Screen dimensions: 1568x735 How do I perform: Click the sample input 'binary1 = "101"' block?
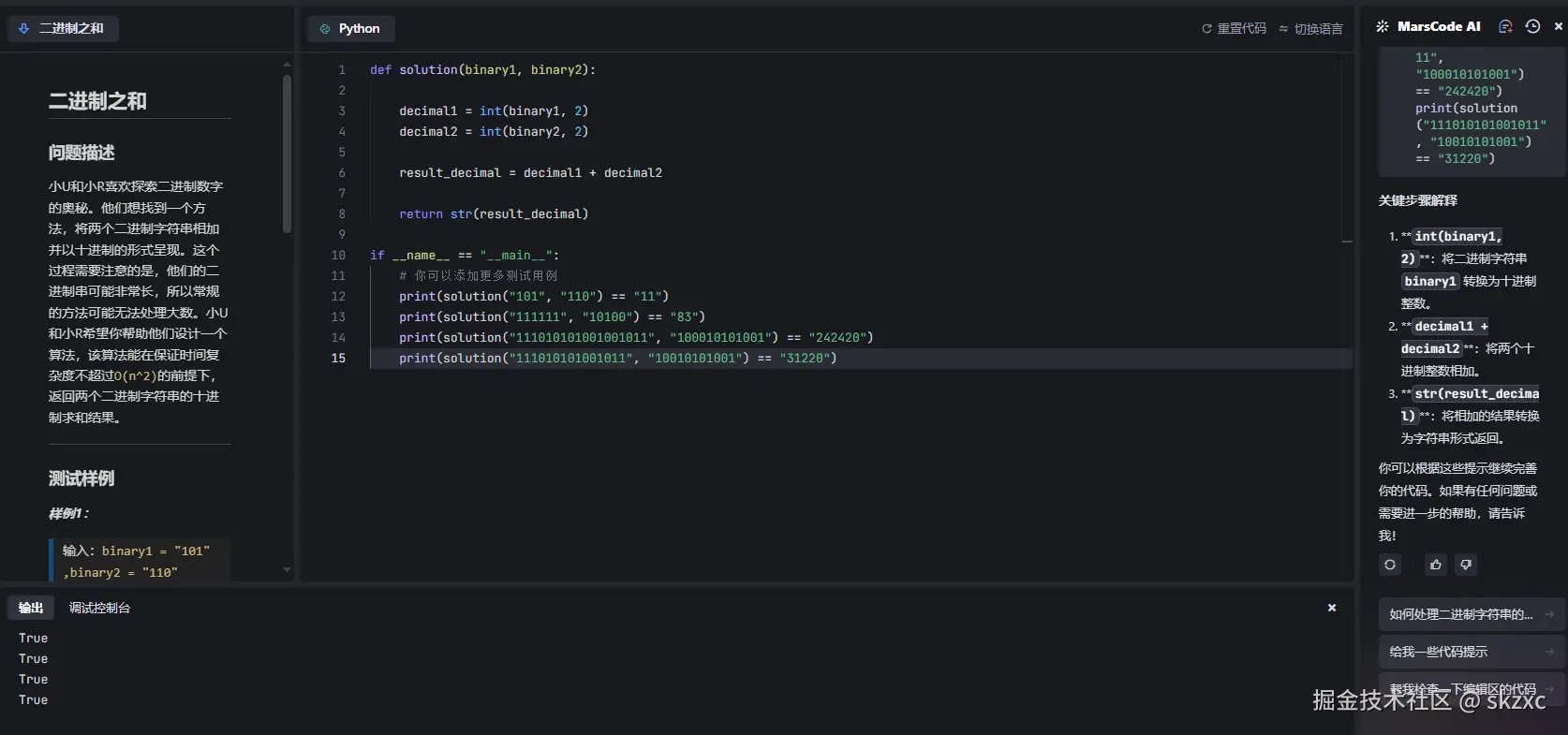139,561
